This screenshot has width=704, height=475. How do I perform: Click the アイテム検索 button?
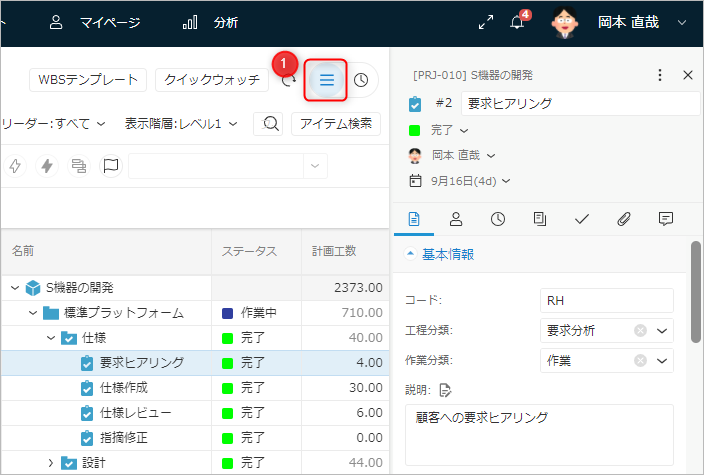coord(335,124)
